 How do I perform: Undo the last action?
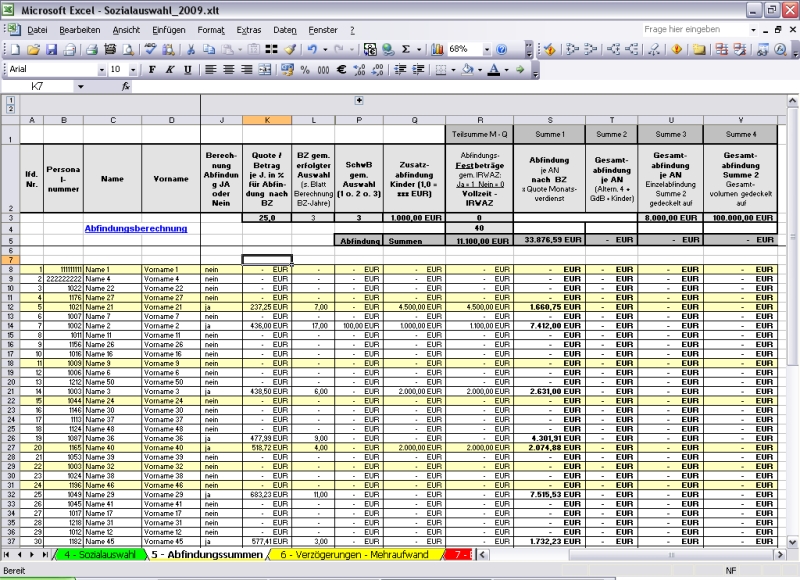click(x=312, y=49)
